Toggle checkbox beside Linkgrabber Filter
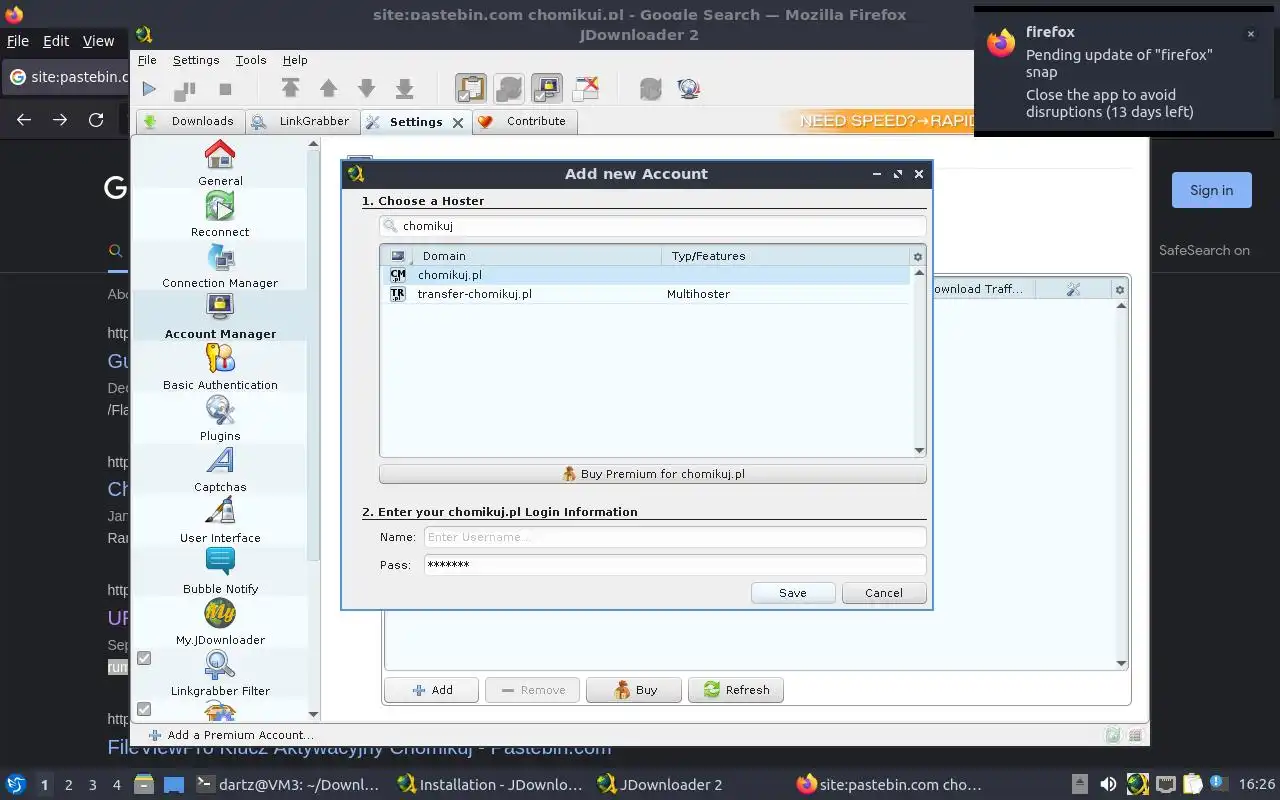This screenshot has width=1280, height=800. click(x=144, y=709)
